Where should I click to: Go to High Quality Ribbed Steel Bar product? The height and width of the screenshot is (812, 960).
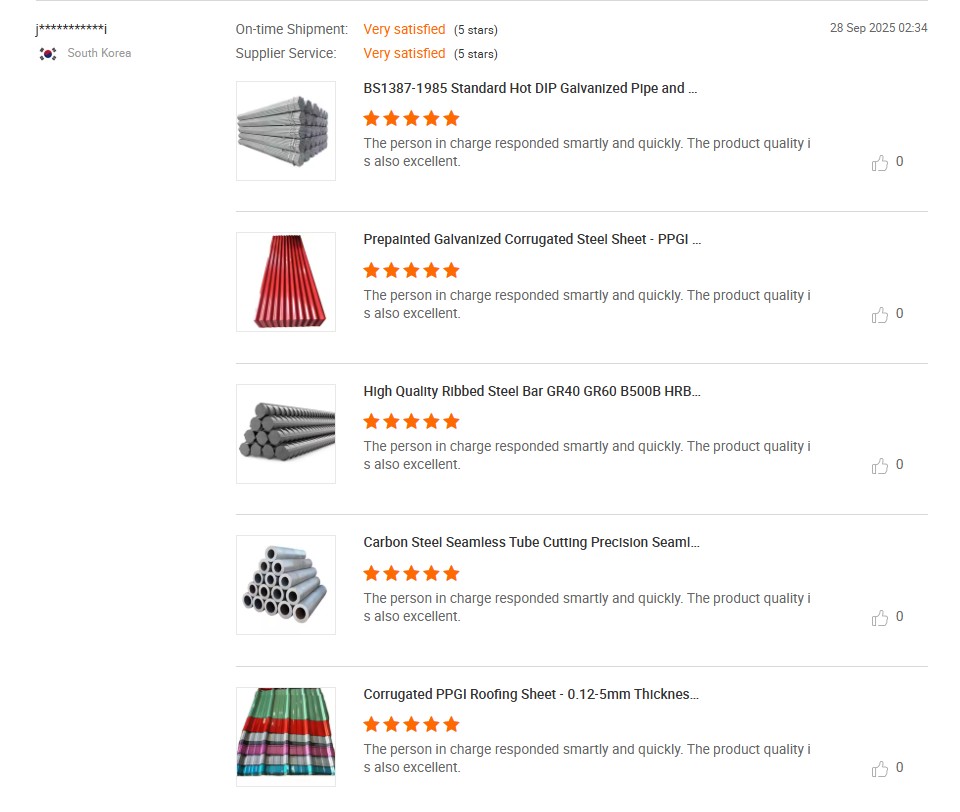click(532, 391)
